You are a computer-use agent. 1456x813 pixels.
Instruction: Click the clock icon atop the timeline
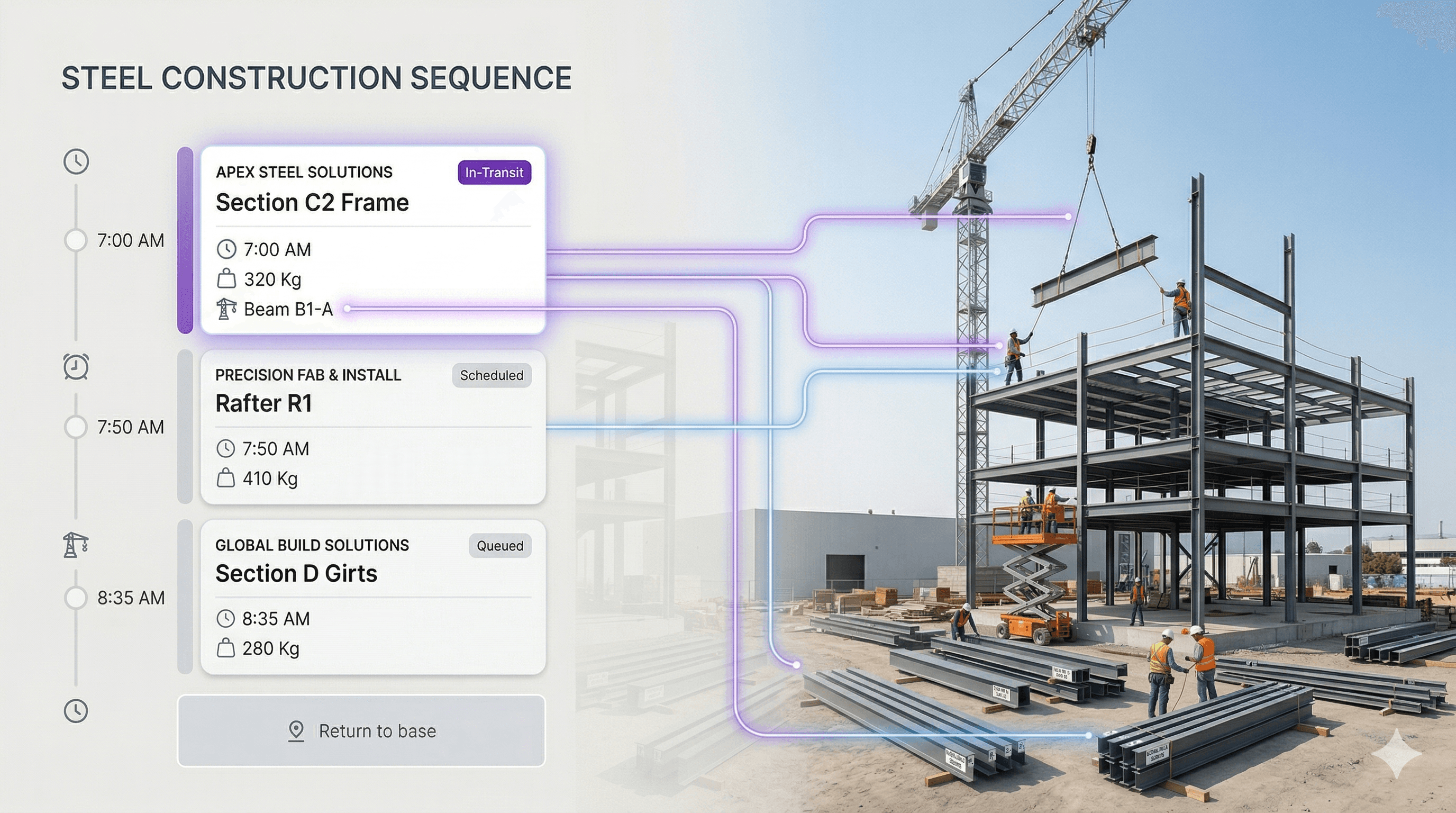pos(76,161)
